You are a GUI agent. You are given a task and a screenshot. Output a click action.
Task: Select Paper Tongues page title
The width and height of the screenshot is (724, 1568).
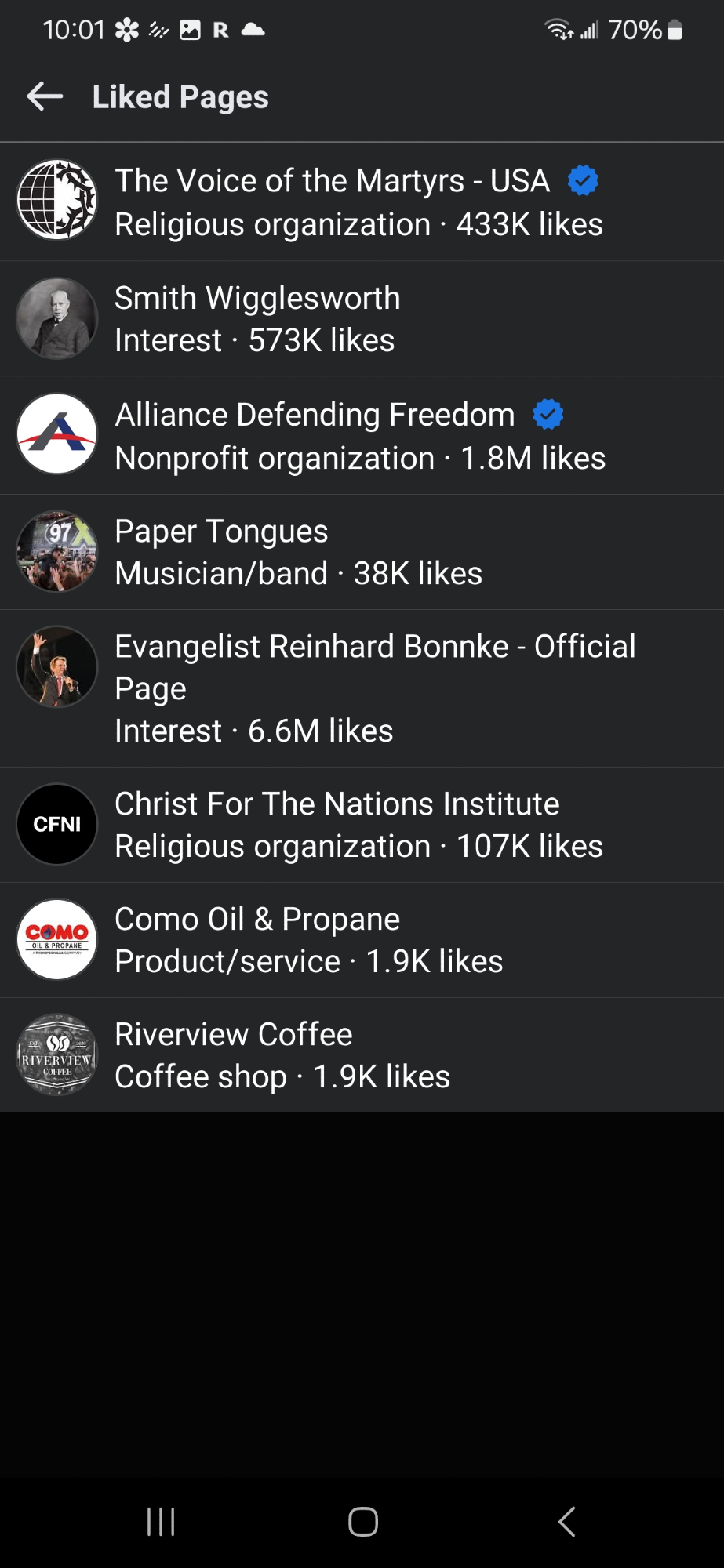pyautogui.click(x=221, y=532)
